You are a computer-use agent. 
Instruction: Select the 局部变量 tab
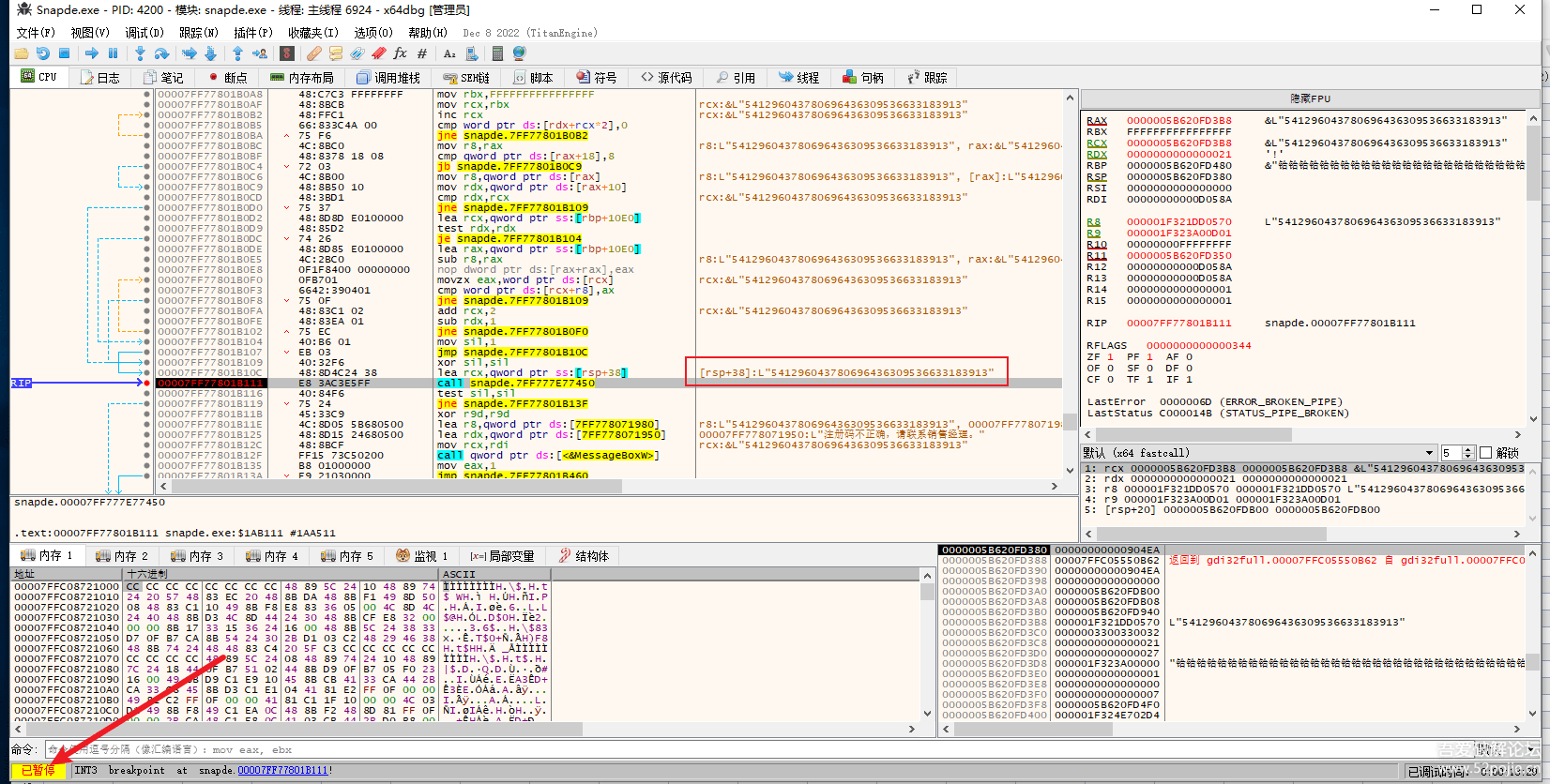pyautogui.click(x=503, y=555)
